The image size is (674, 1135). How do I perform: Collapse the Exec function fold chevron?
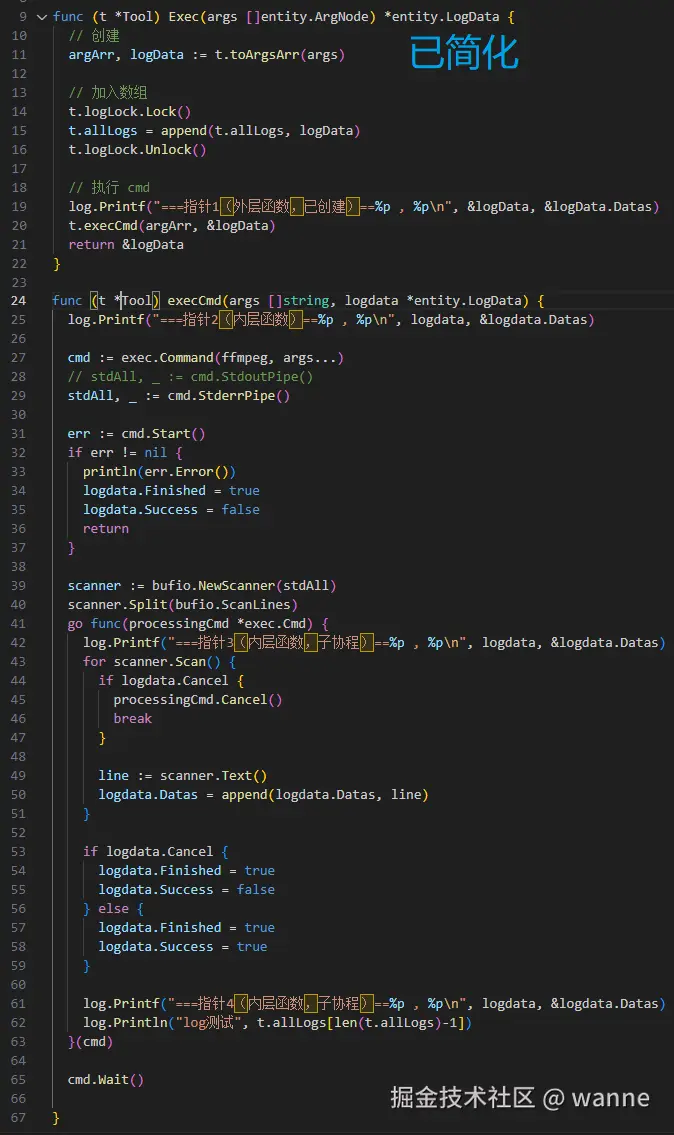[41, 17]
